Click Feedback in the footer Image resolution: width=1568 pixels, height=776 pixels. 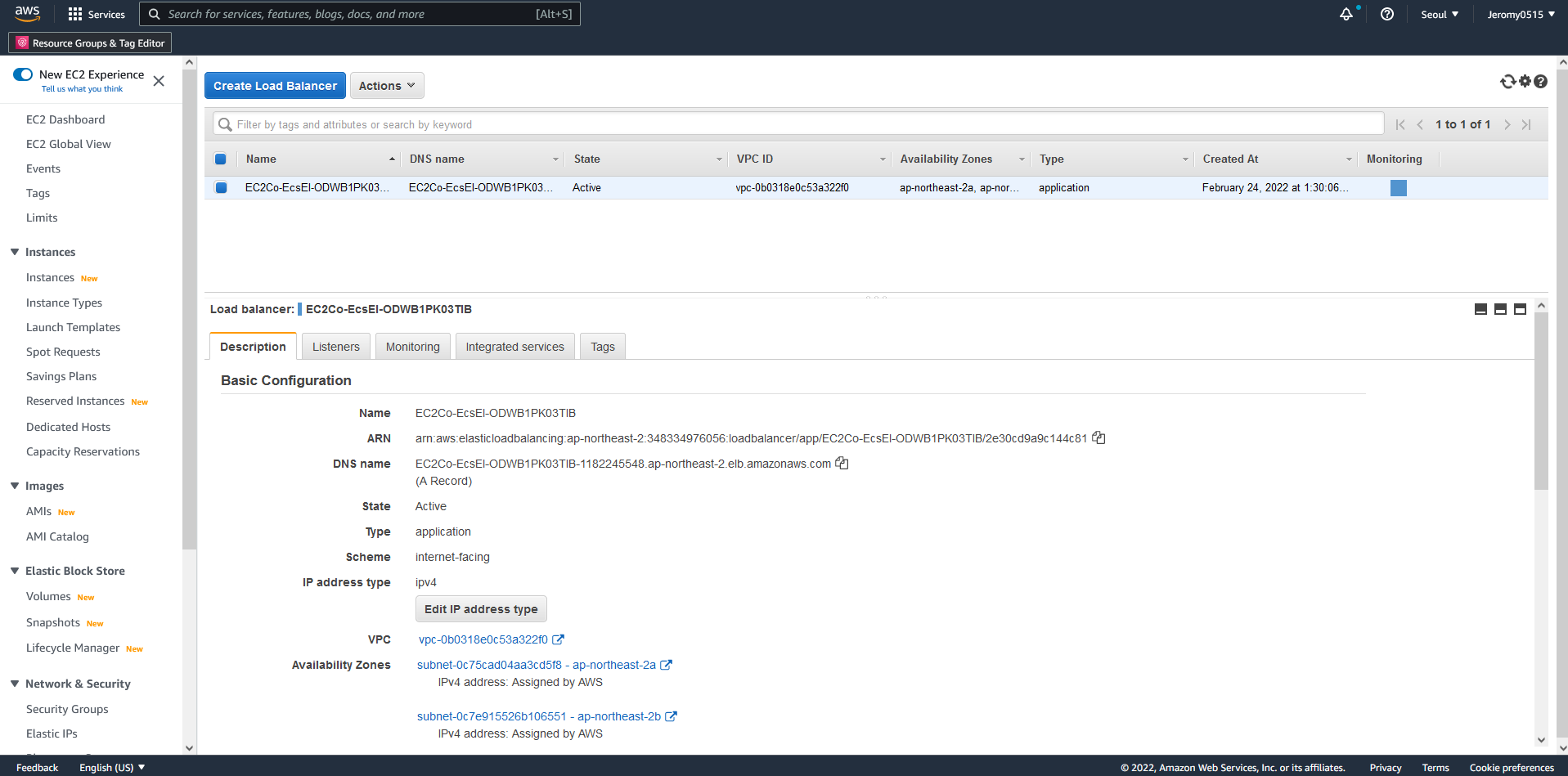(x=37, y=767)
